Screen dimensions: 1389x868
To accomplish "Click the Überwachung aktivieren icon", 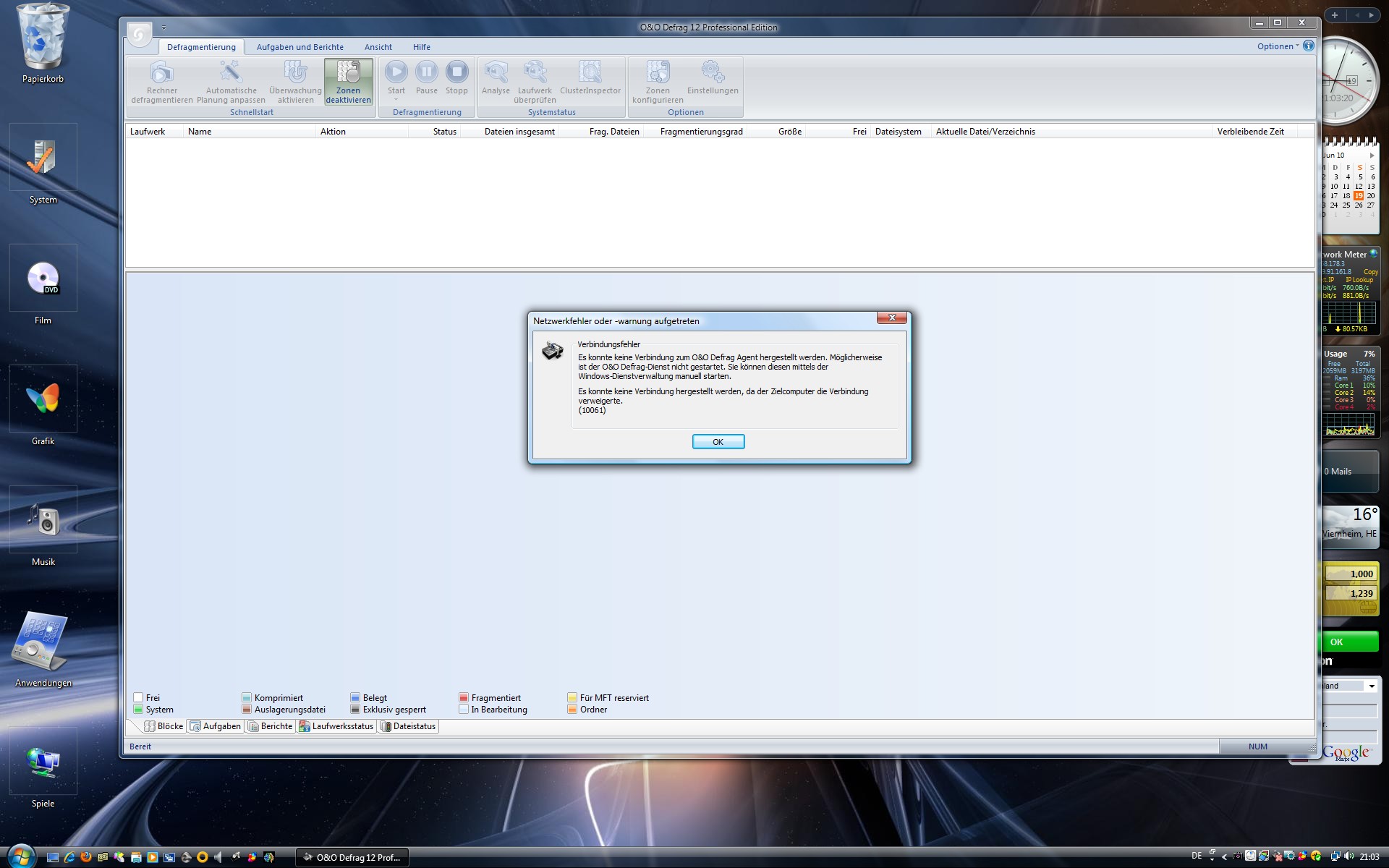I will [295, 73].
